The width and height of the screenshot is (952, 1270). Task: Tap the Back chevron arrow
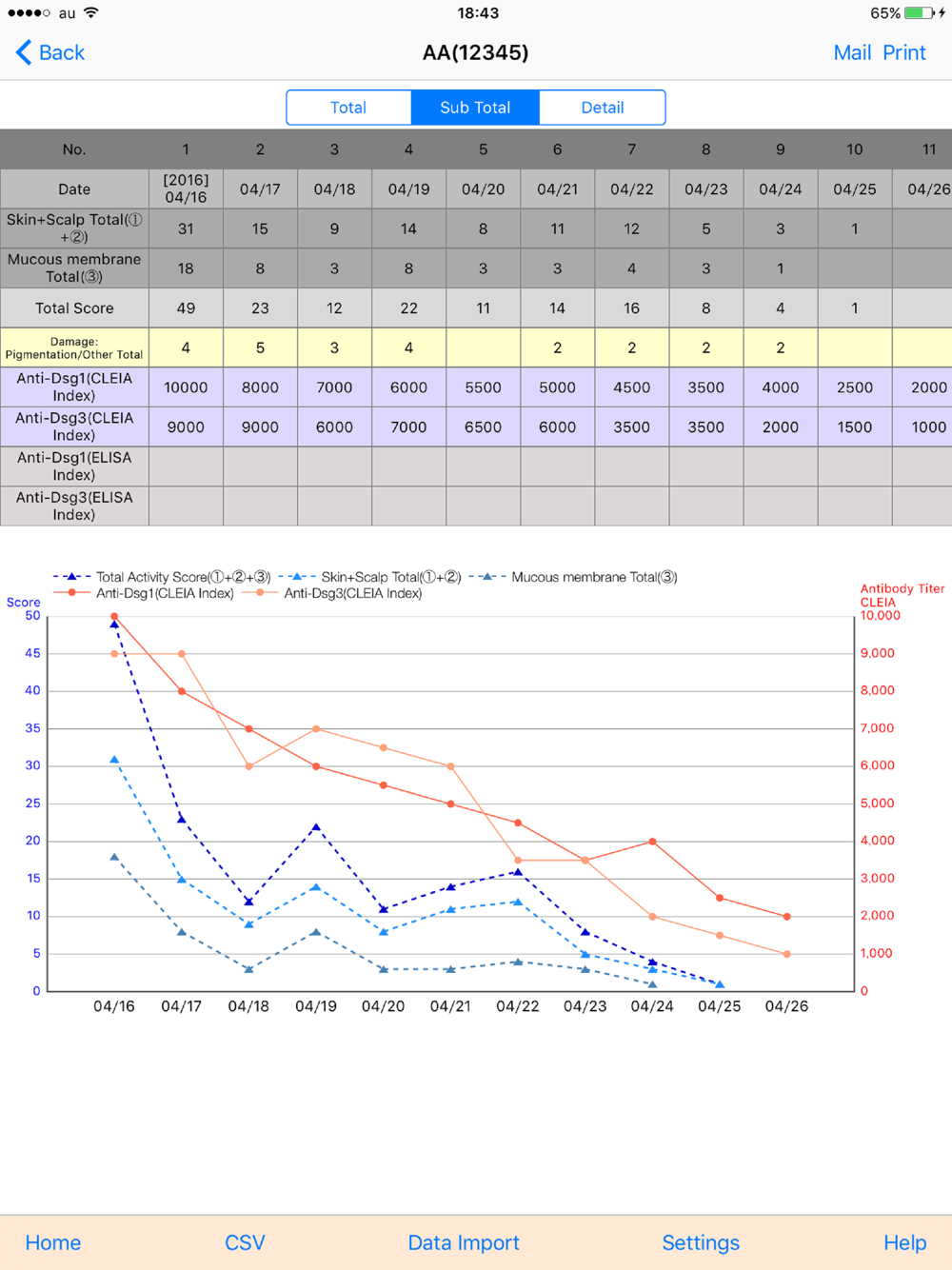click(x=24, y=52)
